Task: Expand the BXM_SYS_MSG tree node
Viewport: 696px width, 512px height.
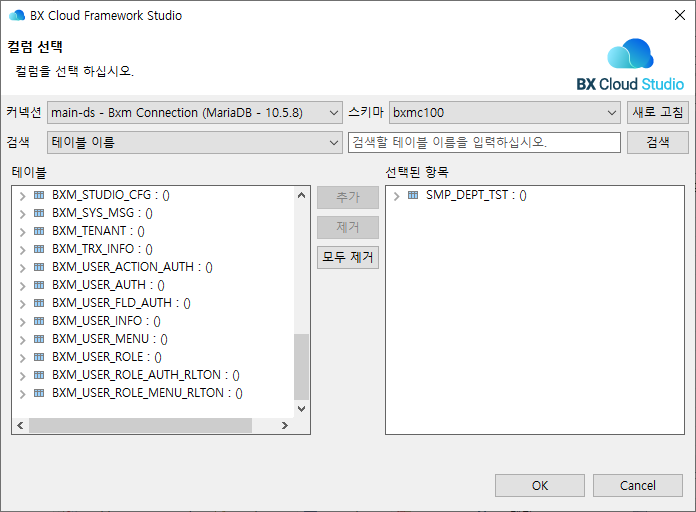Action: (x=23, y=213)
